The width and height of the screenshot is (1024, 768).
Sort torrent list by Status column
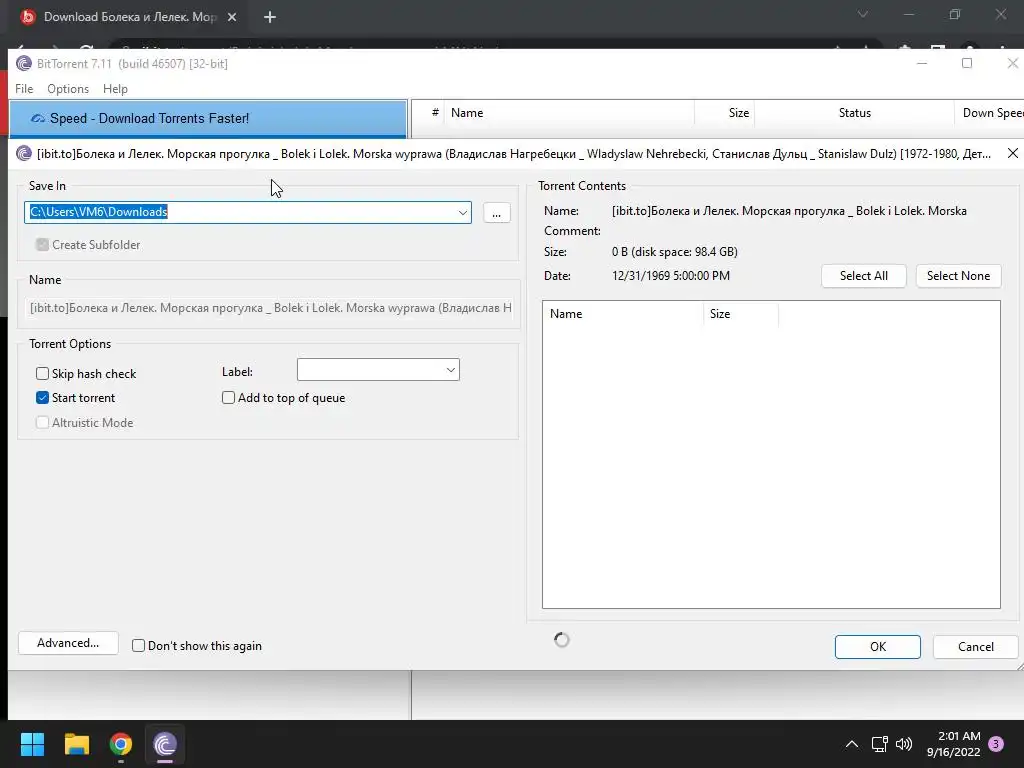[x=854, y=113]
